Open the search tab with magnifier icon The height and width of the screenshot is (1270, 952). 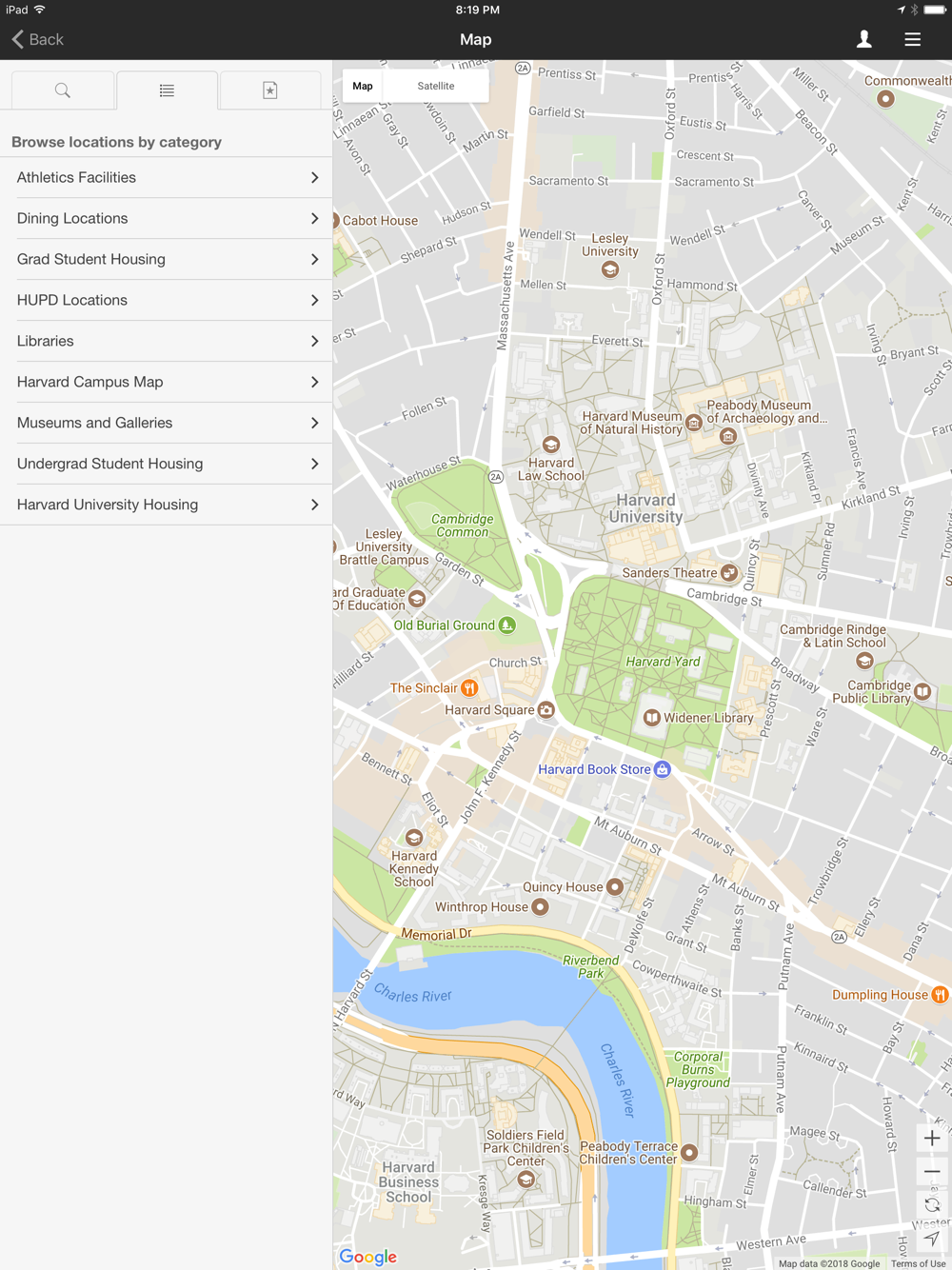(63, 90)
